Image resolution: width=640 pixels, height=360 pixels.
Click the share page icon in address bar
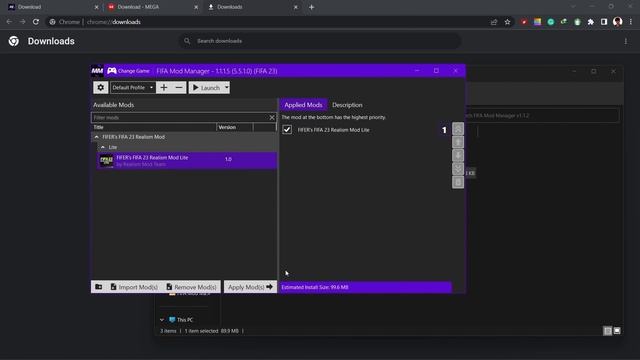point(494,22)
